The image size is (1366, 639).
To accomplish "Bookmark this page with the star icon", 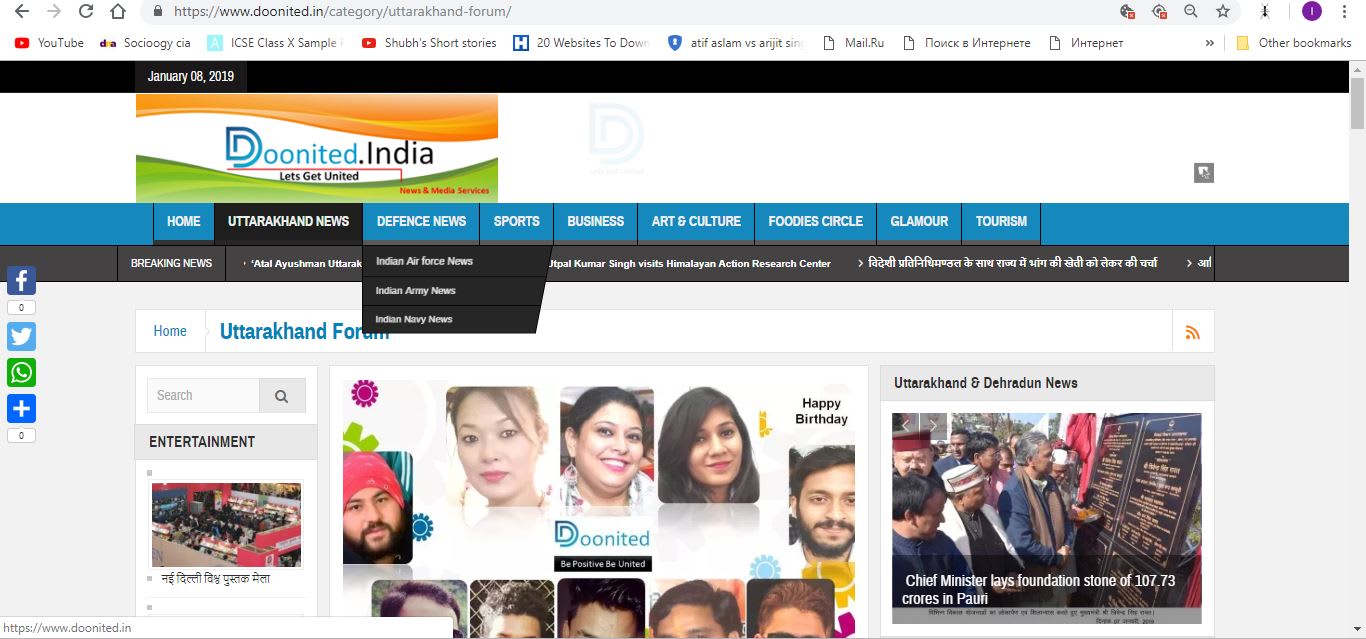I will point(1223,12).
